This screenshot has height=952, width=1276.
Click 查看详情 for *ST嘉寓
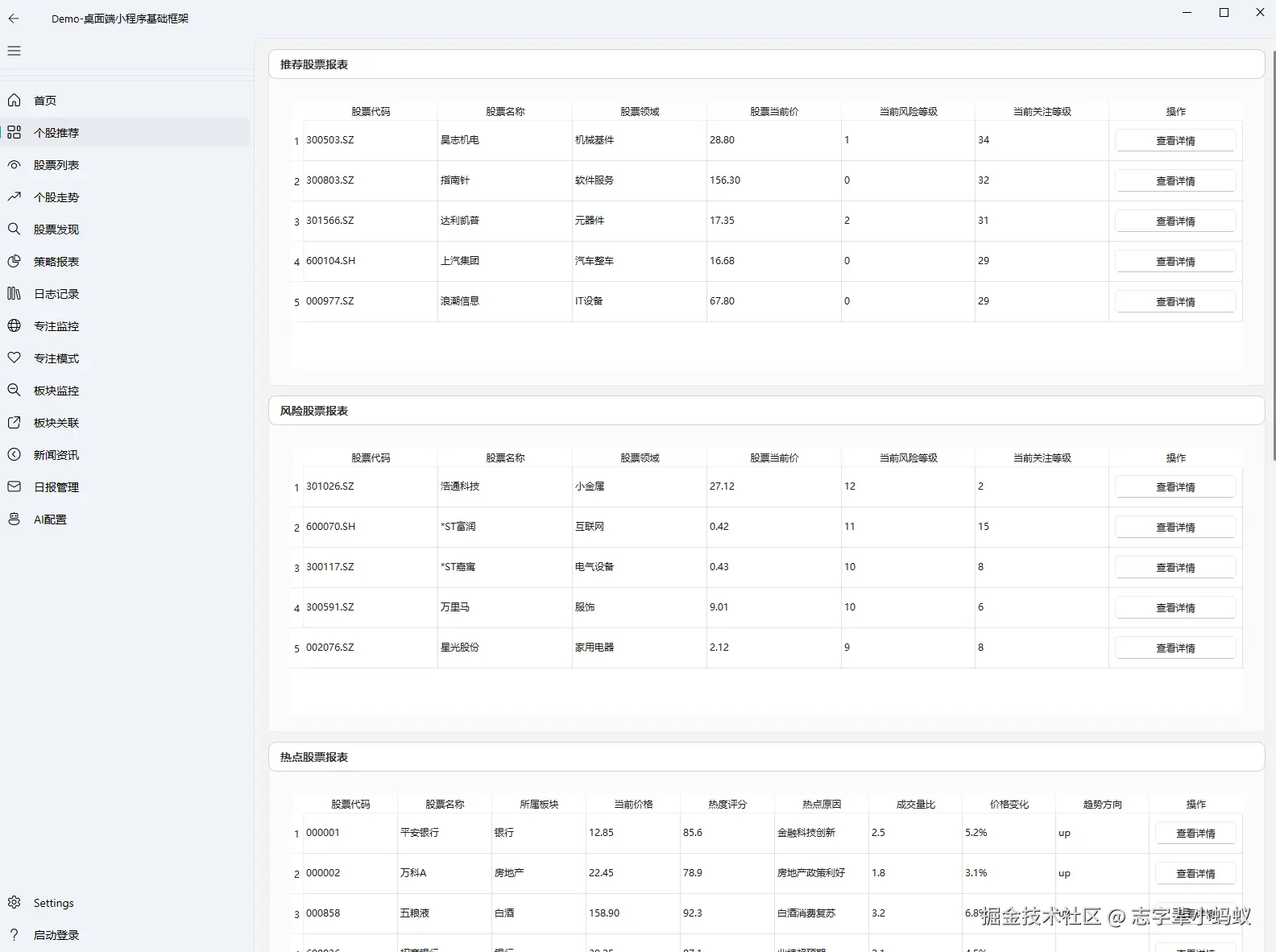coord(1175,567)
